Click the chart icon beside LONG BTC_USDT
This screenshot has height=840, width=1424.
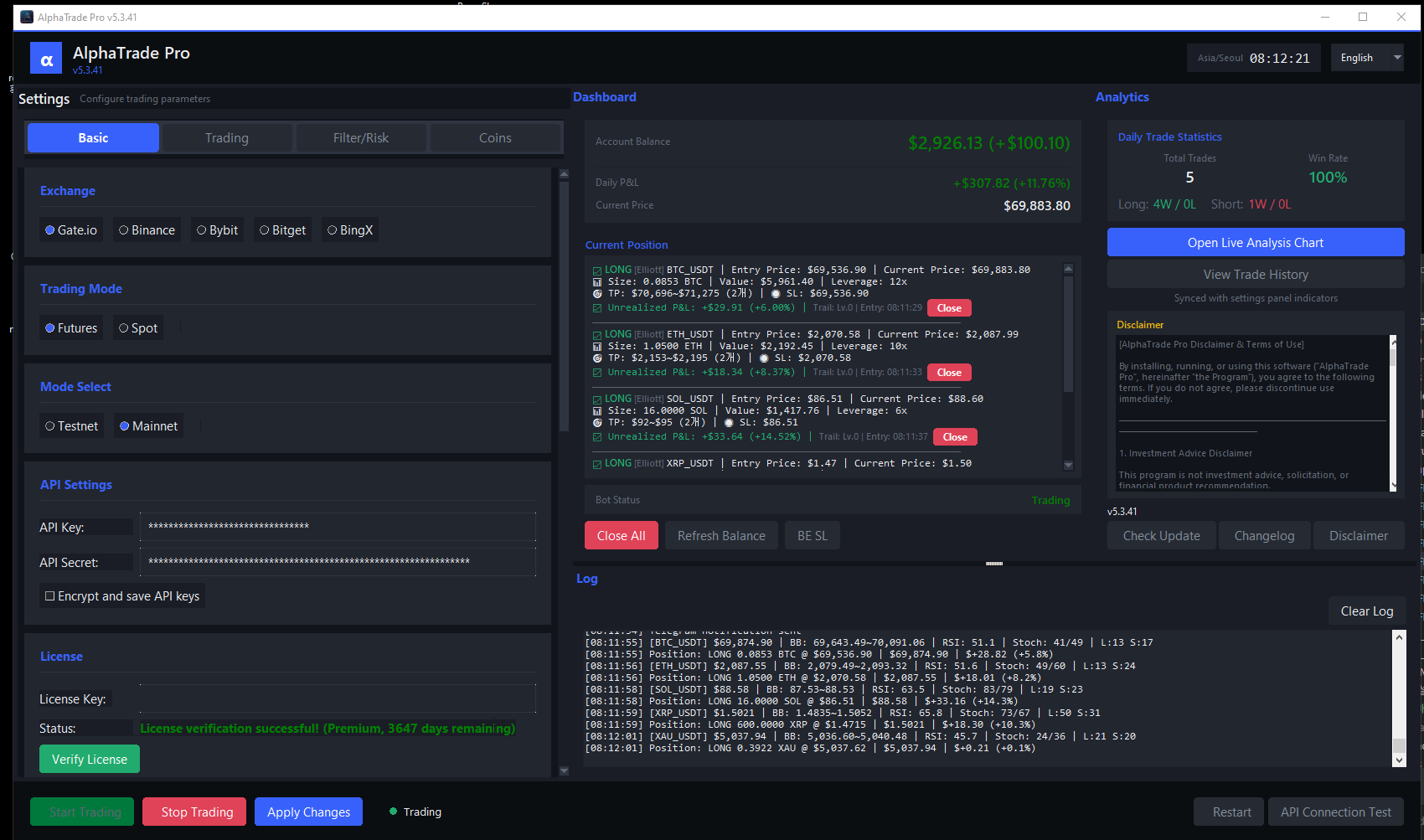597,271
